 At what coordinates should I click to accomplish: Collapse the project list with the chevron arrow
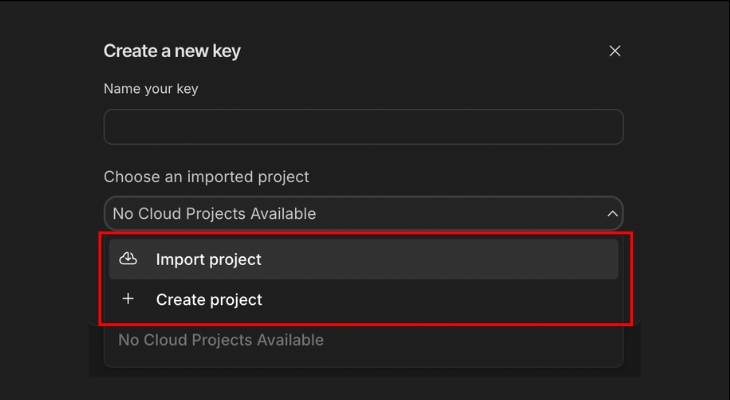(x=612, y=213)
